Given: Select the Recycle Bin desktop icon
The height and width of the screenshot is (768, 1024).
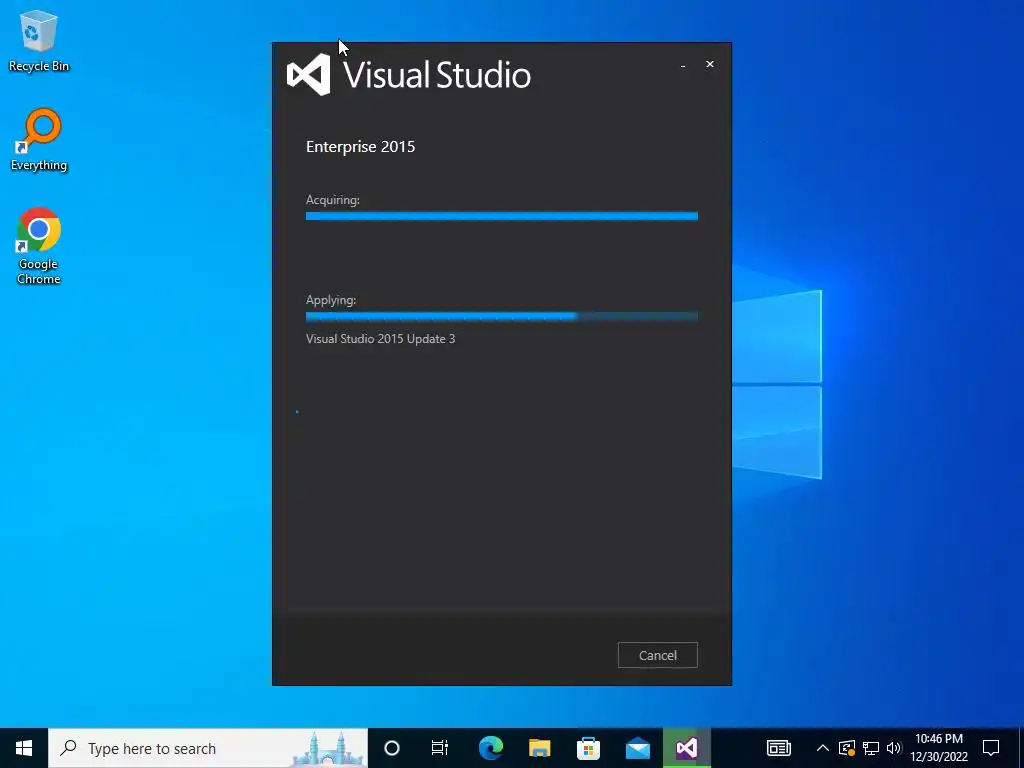Looking at the screenshot, I should point(39,42).
